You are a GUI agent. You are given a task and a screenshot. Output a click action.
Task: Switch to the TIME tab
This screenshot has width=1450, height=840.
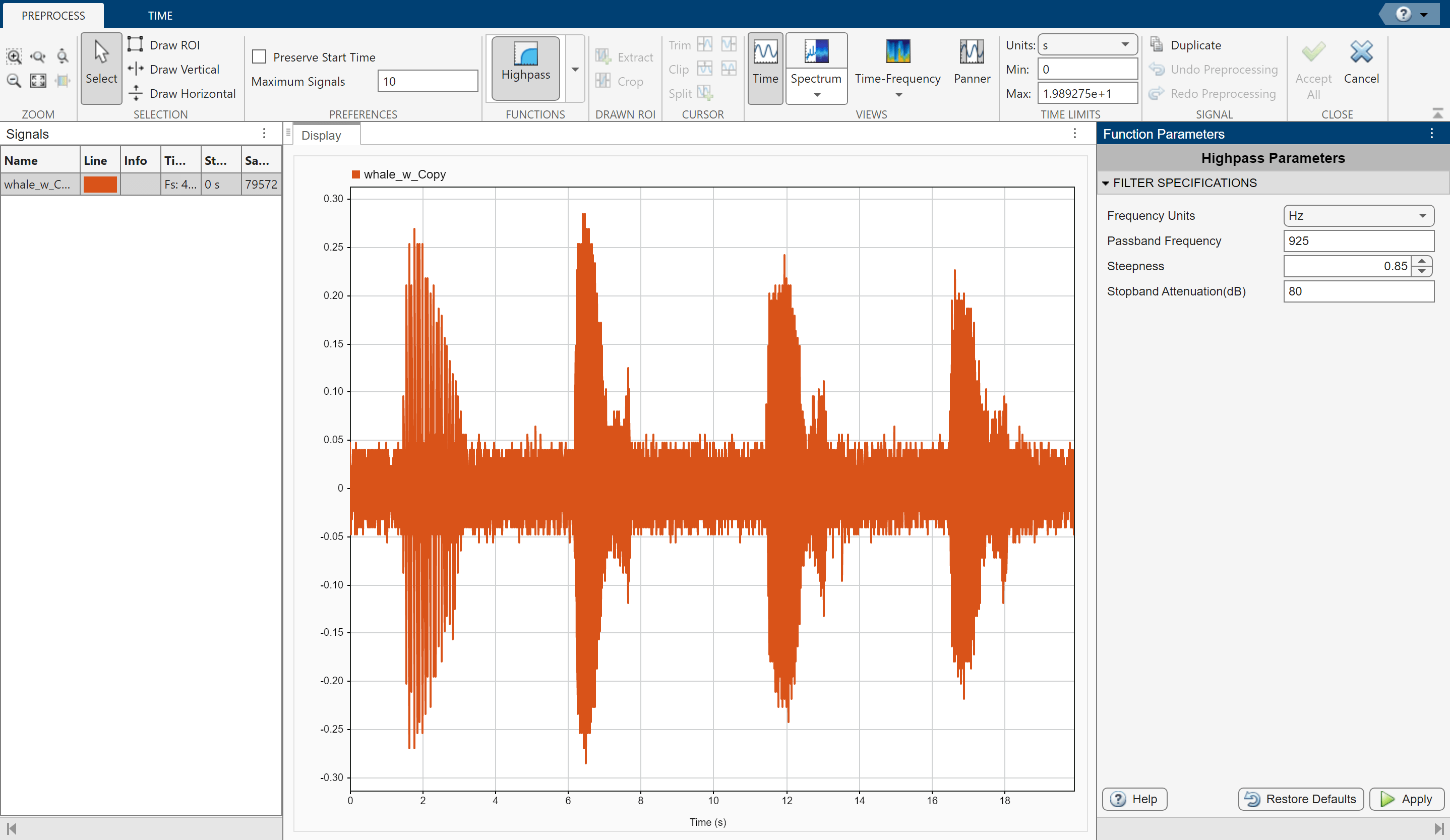coord(159,16)
